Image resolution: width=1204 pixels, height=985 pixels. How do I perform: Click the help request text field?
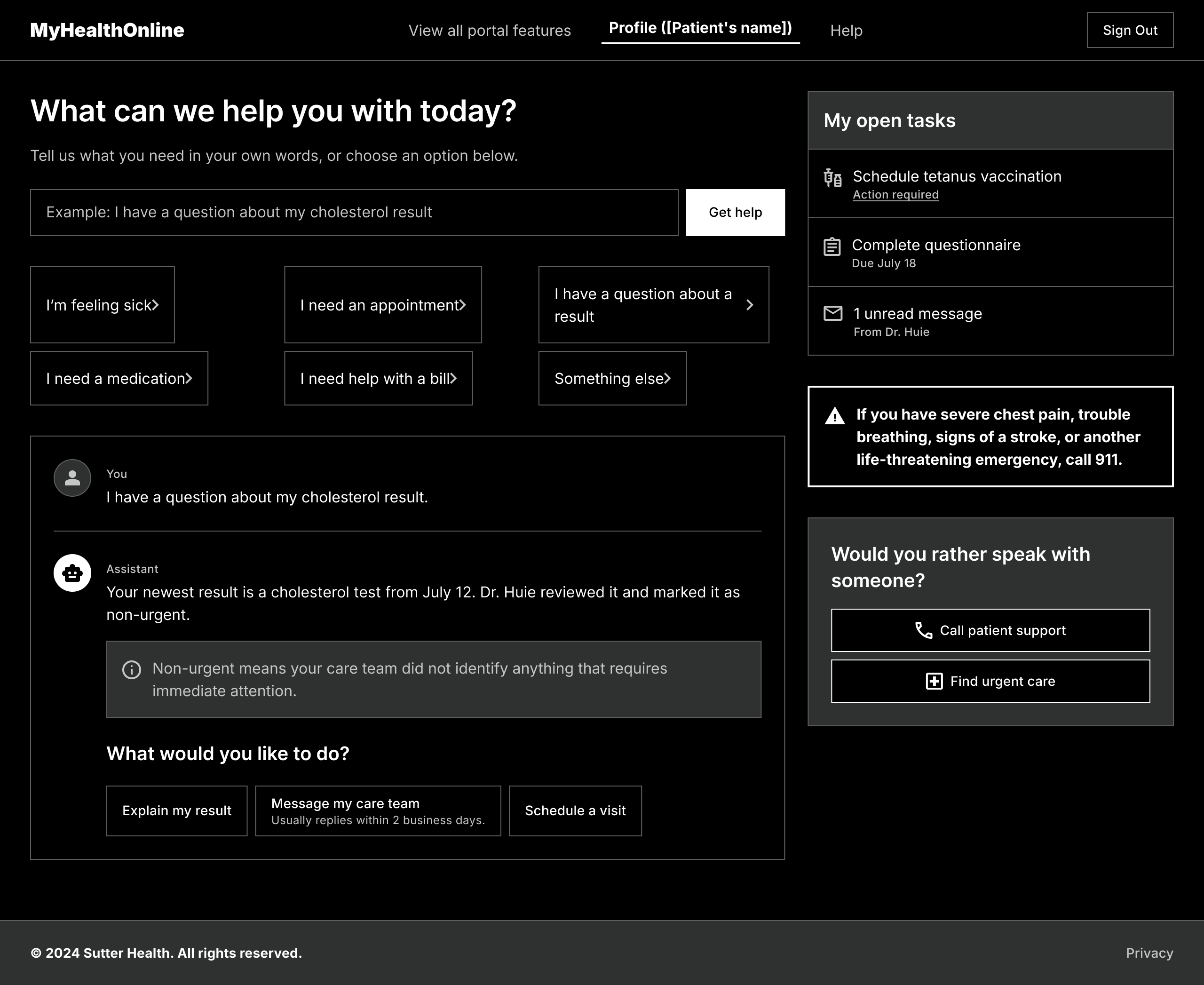tap(354, 212)
